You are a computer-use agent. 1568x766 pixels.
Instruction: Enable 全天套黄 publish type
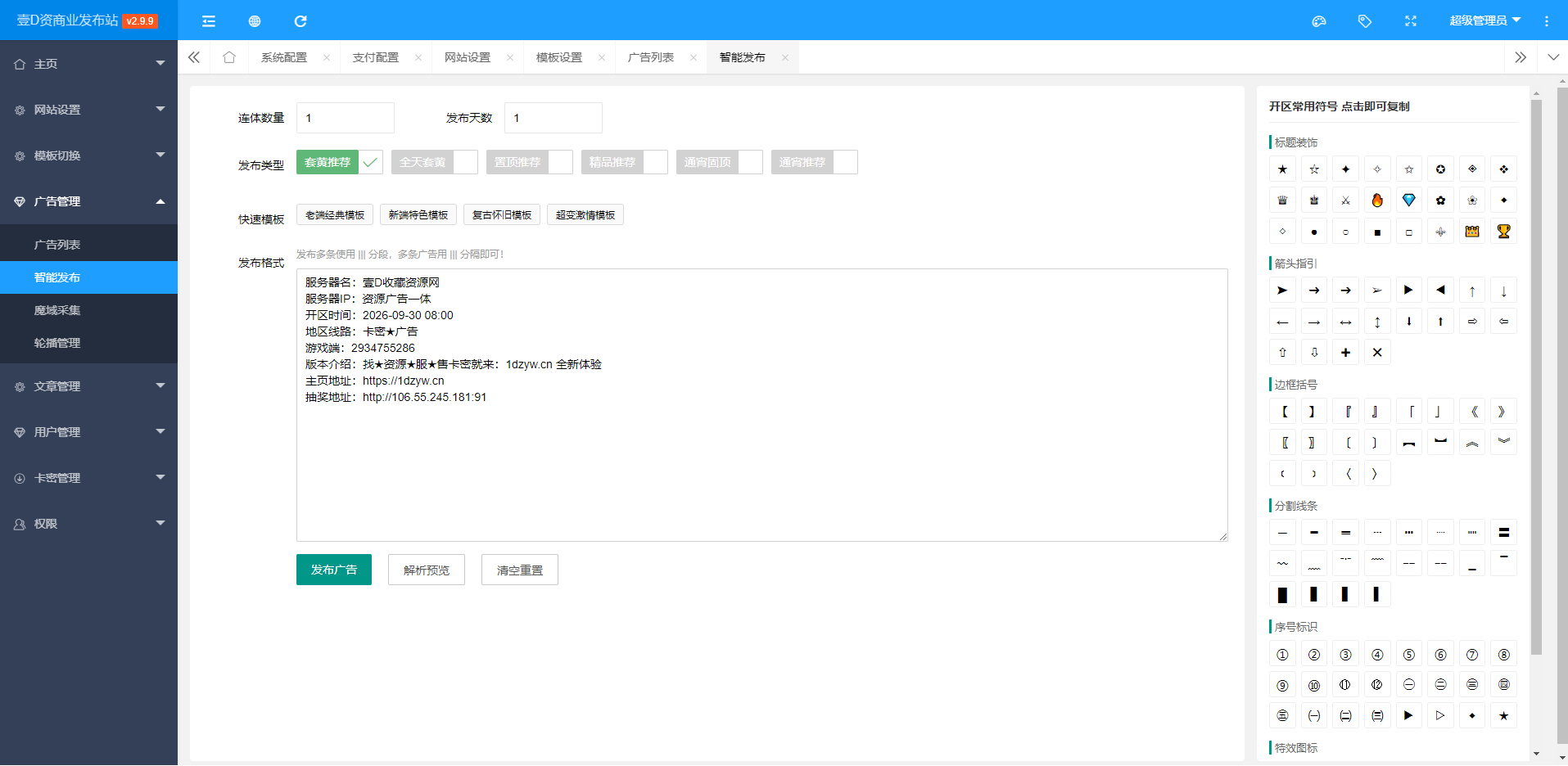(x=434, y=162)
